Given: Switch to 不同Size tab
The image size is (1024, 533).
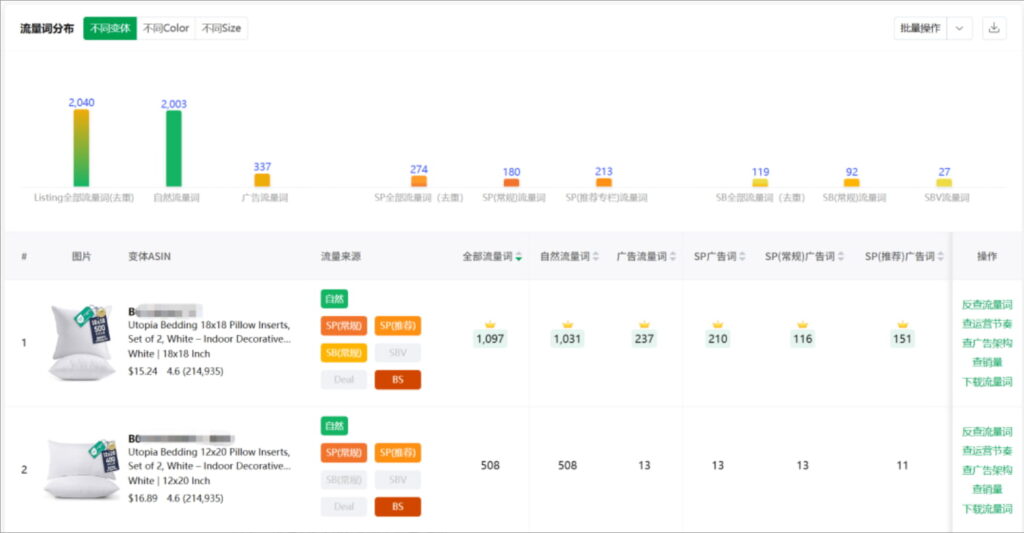Looking at the screenshot, I should 221,28.
